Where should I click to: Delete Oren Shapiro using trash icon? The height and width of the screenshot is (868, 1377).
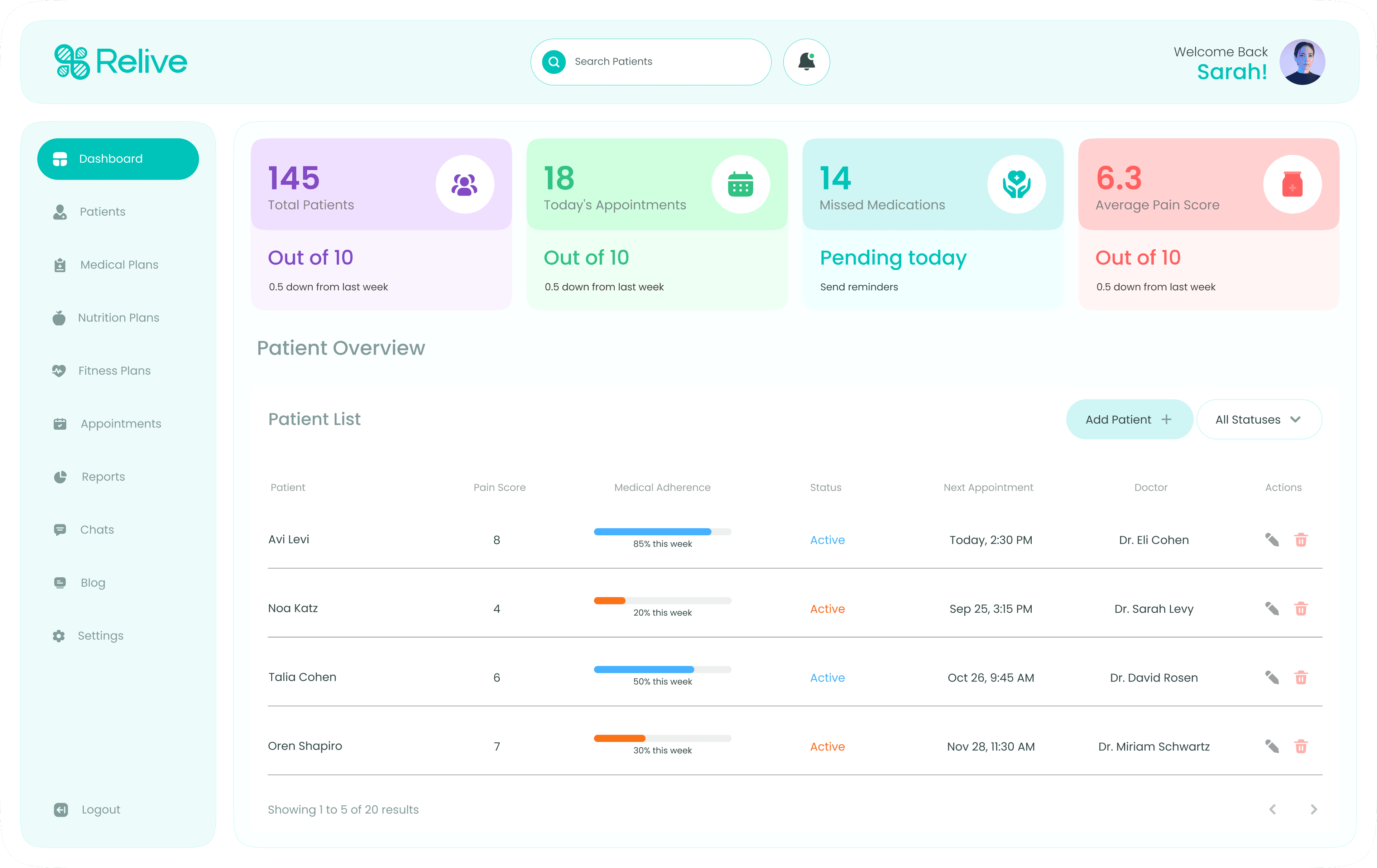[1301, 746]
